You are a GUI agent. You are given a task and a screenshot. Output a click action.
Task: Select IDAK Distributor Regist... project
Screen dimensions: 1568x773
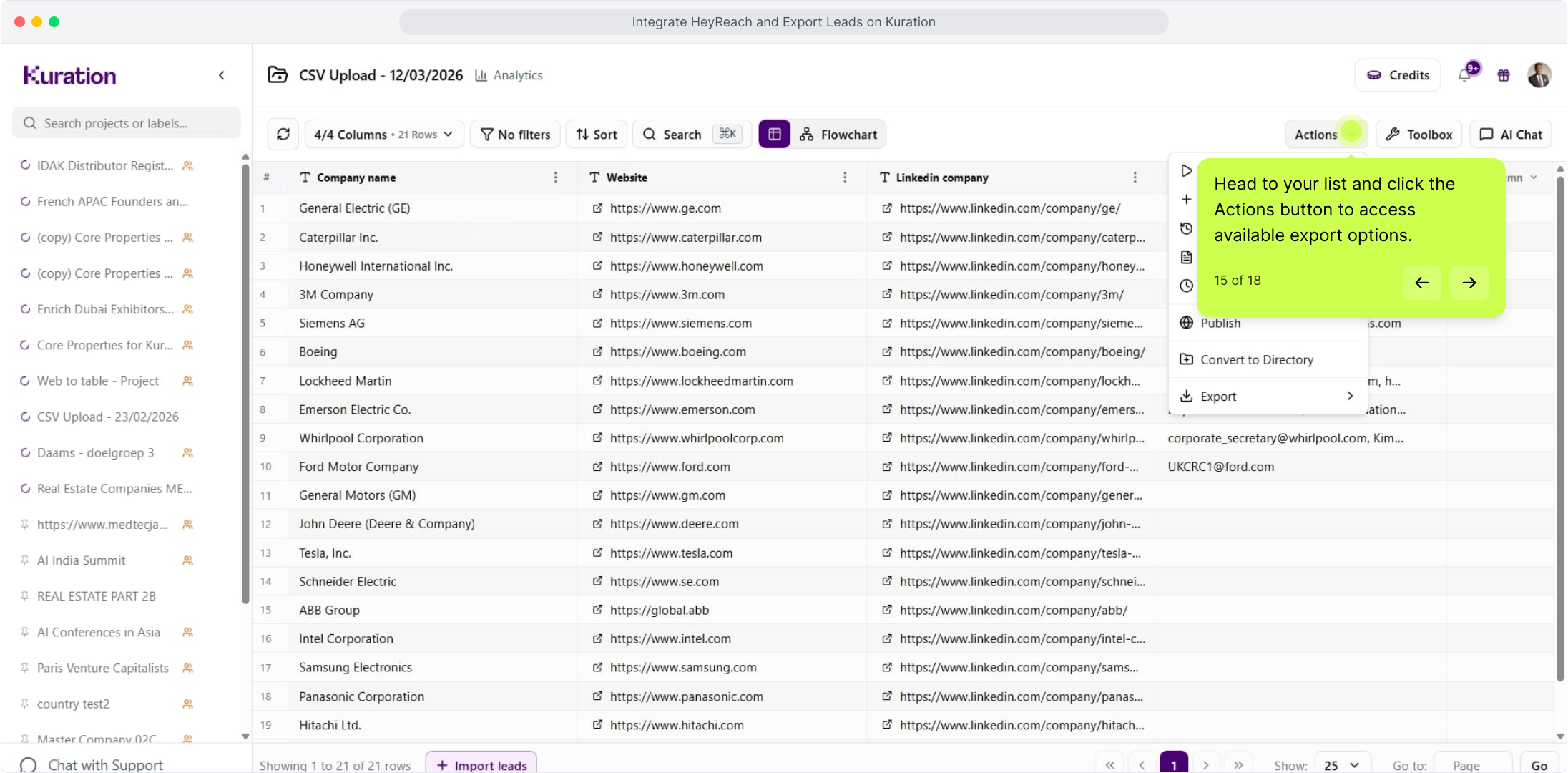click(105, 165)
